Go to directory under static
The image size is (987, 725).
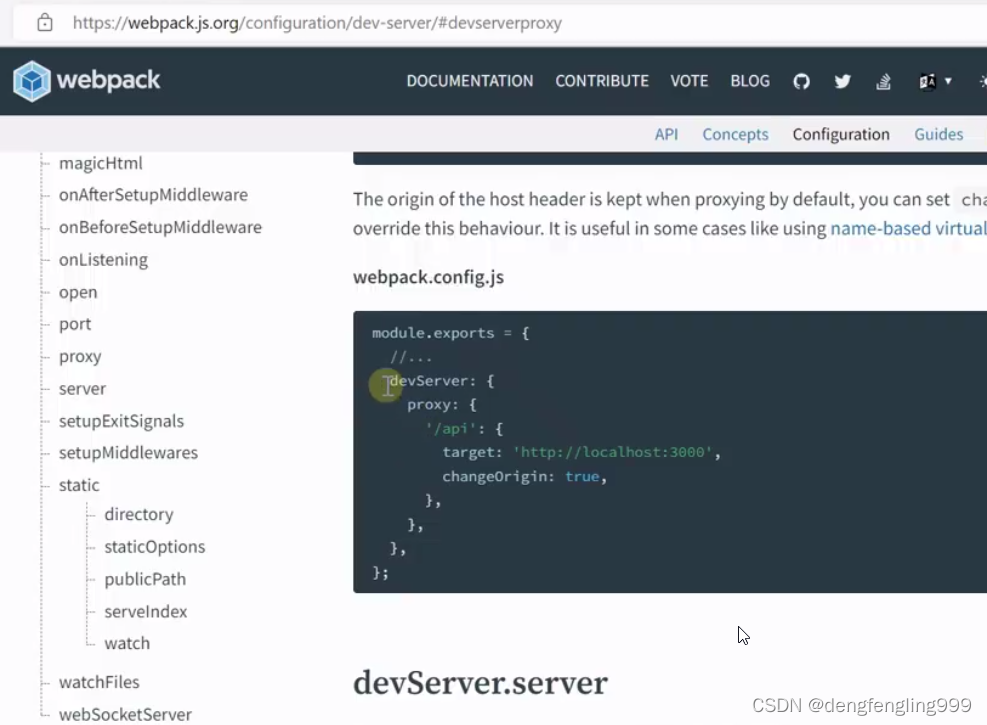(x=138, y=514)
